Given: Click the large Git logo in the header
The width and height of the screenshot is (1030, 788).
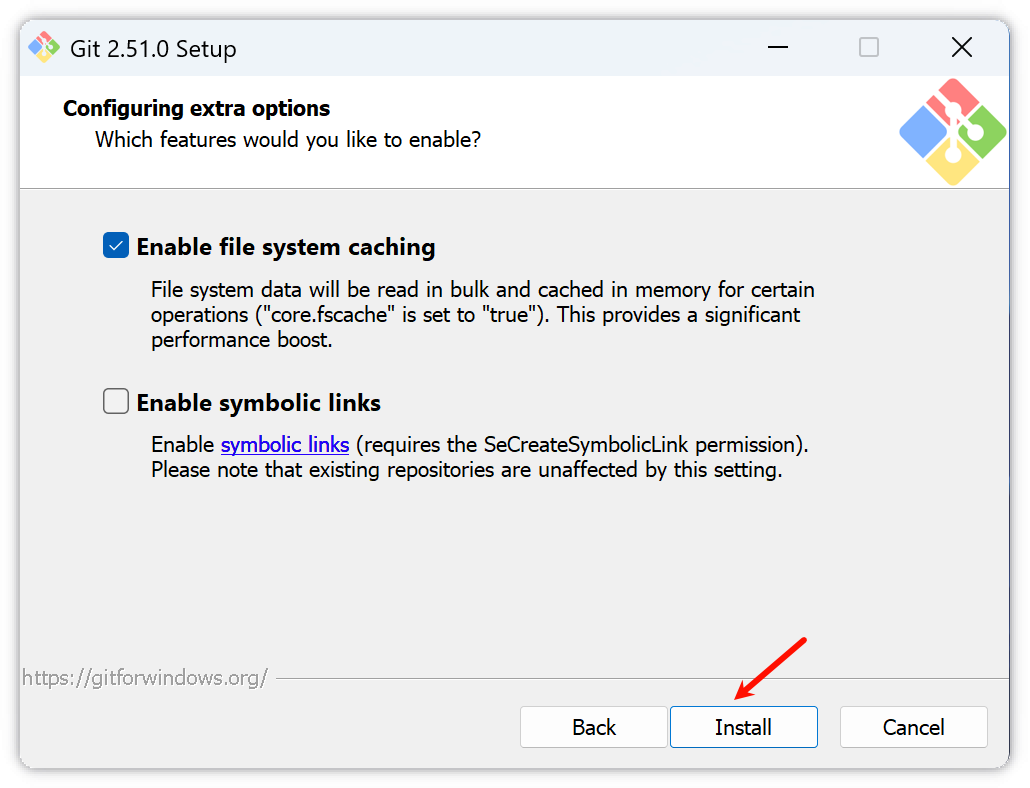Looking at the screenshot, I should [952, 132].
